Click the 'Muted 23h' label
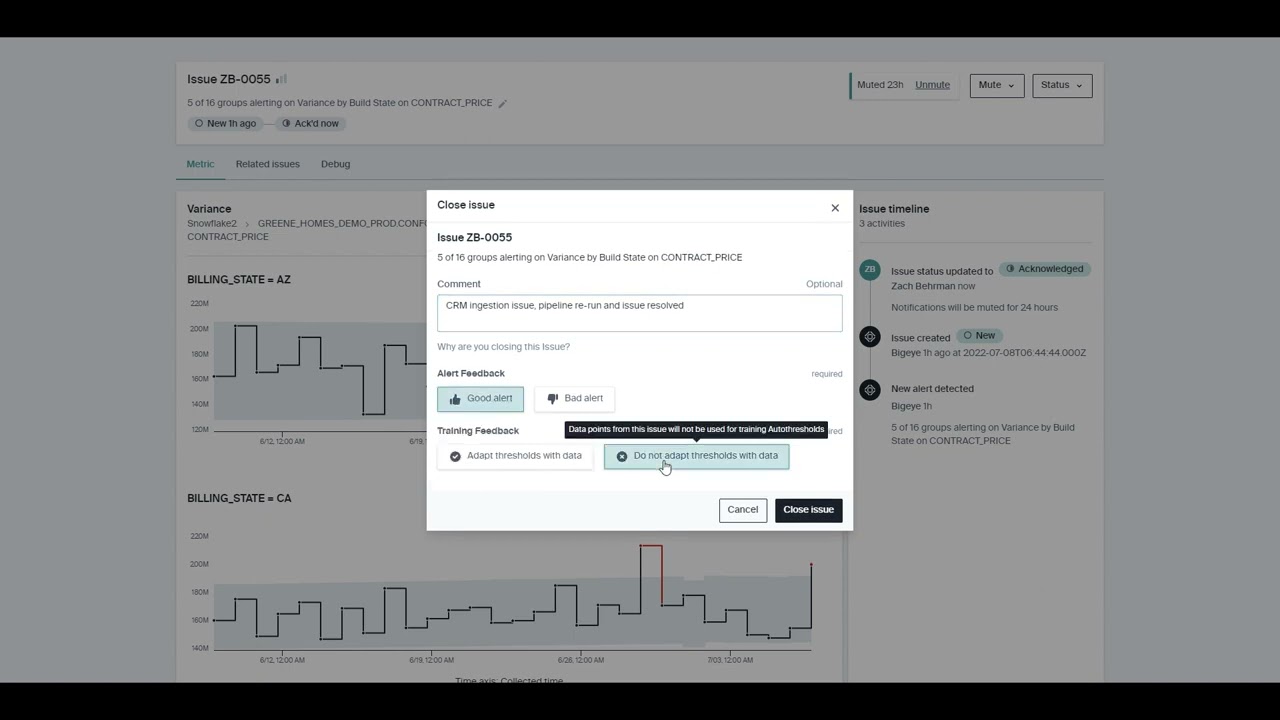The height and width of the screenshot is (720, 1280). tap(880, 85)
